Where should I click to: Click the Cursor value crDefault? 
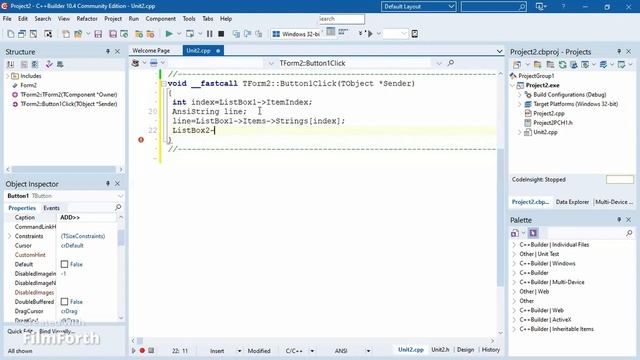tap(72, 246)
